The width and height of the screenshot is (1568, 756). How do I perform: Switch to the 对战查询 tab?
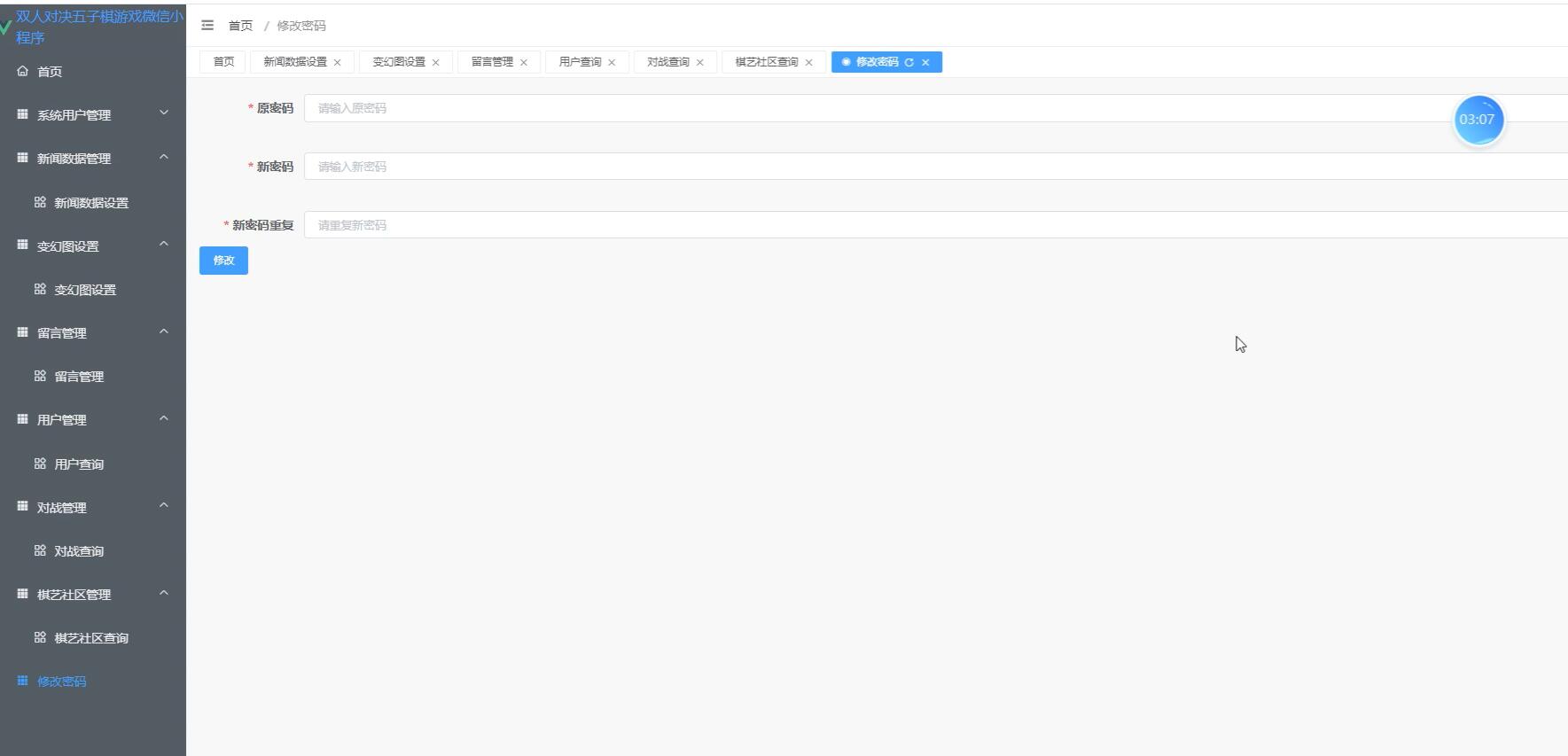point(667,62)
